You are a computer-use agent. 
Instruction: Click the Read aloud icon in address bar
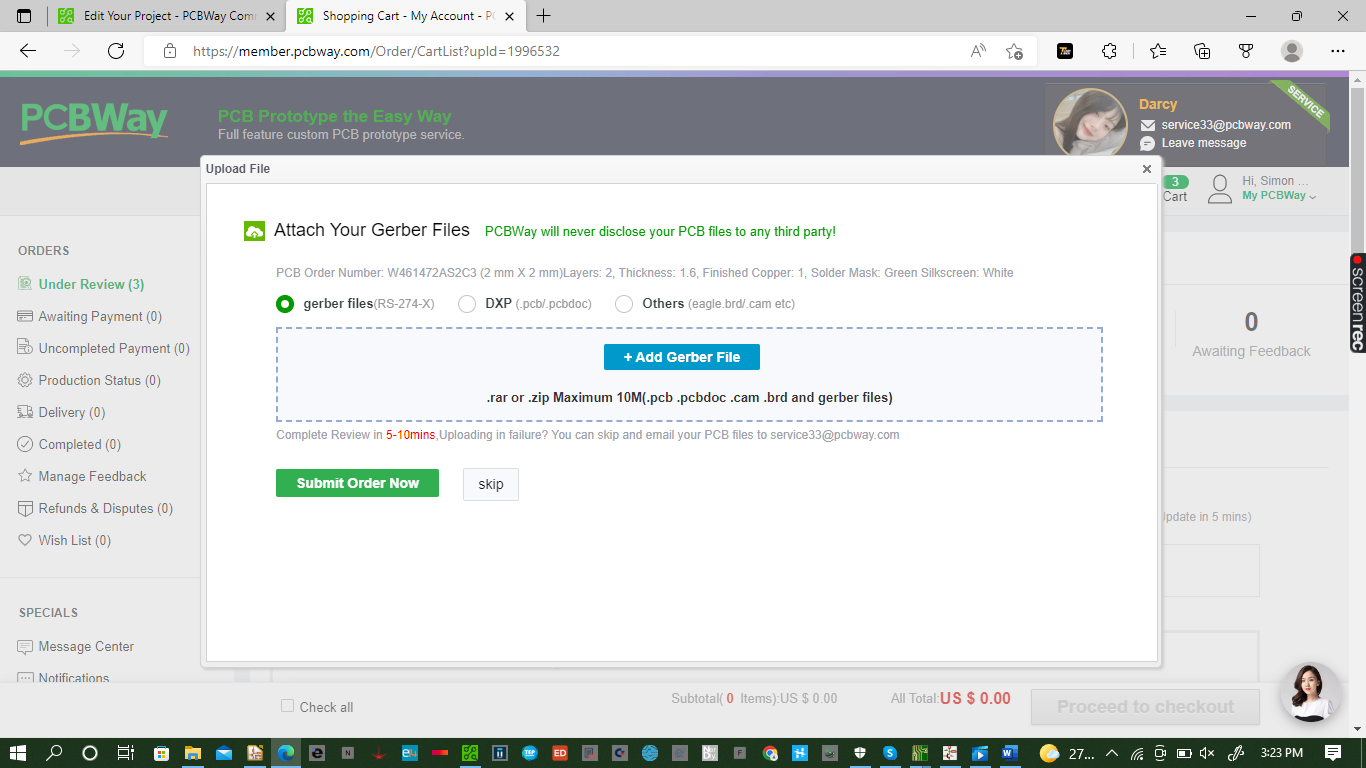click(978, 51)
